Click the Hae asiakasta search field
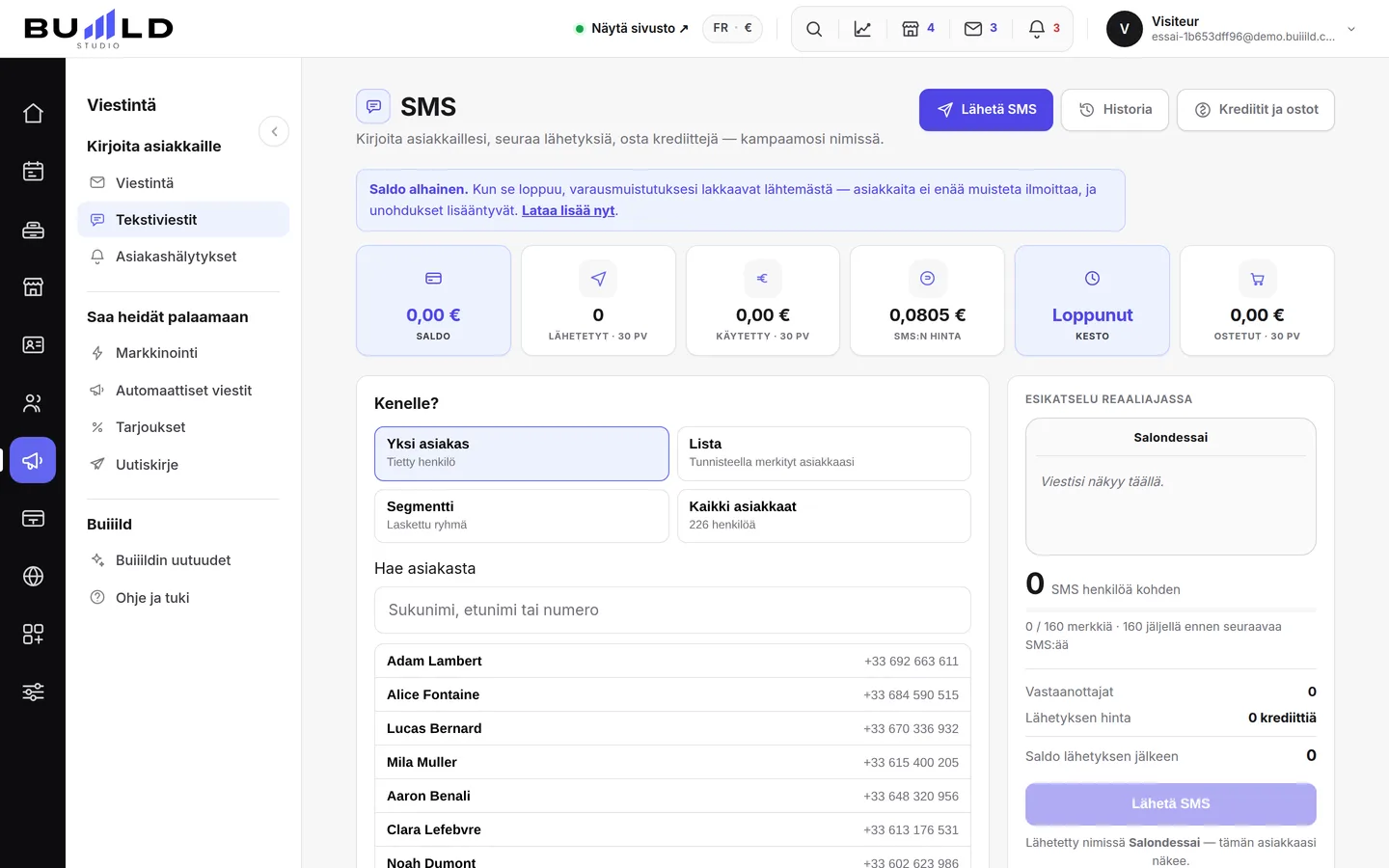Viewport: 1389px width, 868px height. pos(672,610)
